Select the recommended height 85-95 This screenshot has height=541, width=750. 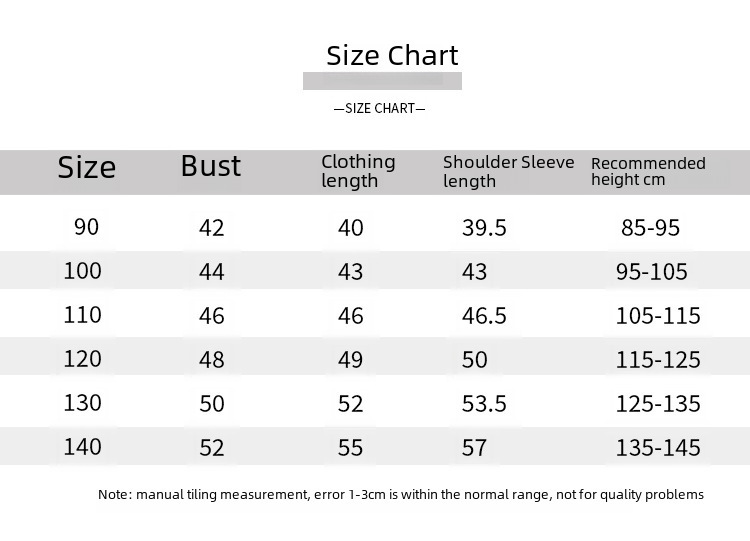click(650, 228)
